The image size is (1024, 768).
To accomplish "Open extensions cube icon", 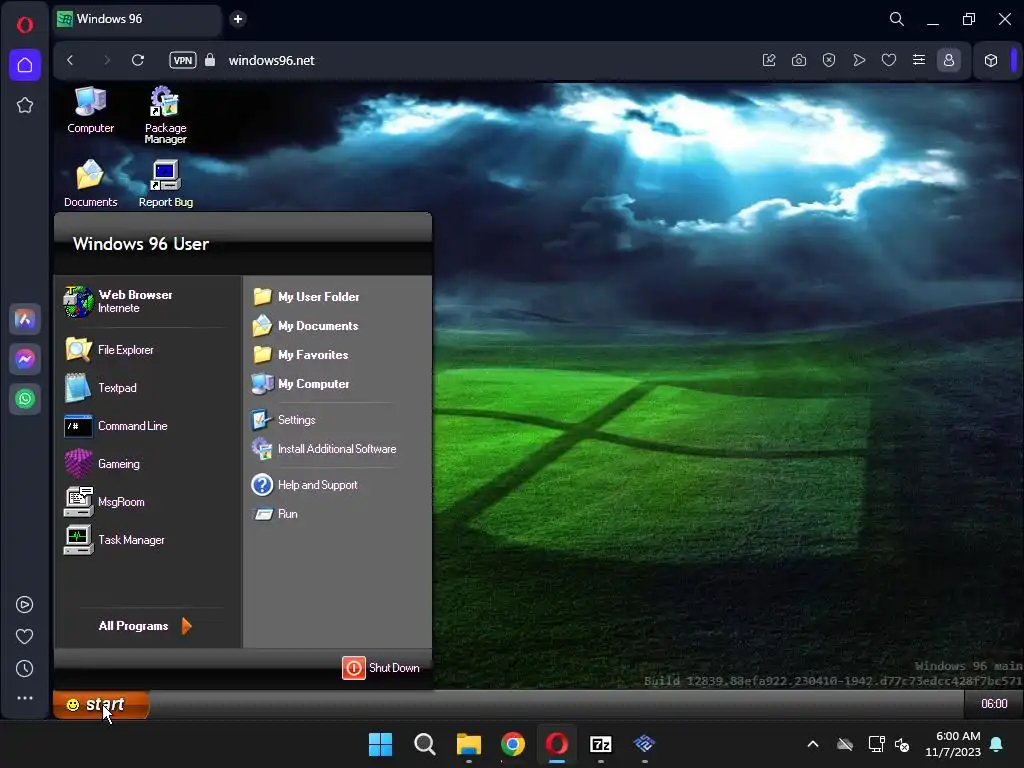I will click(991, 60).
